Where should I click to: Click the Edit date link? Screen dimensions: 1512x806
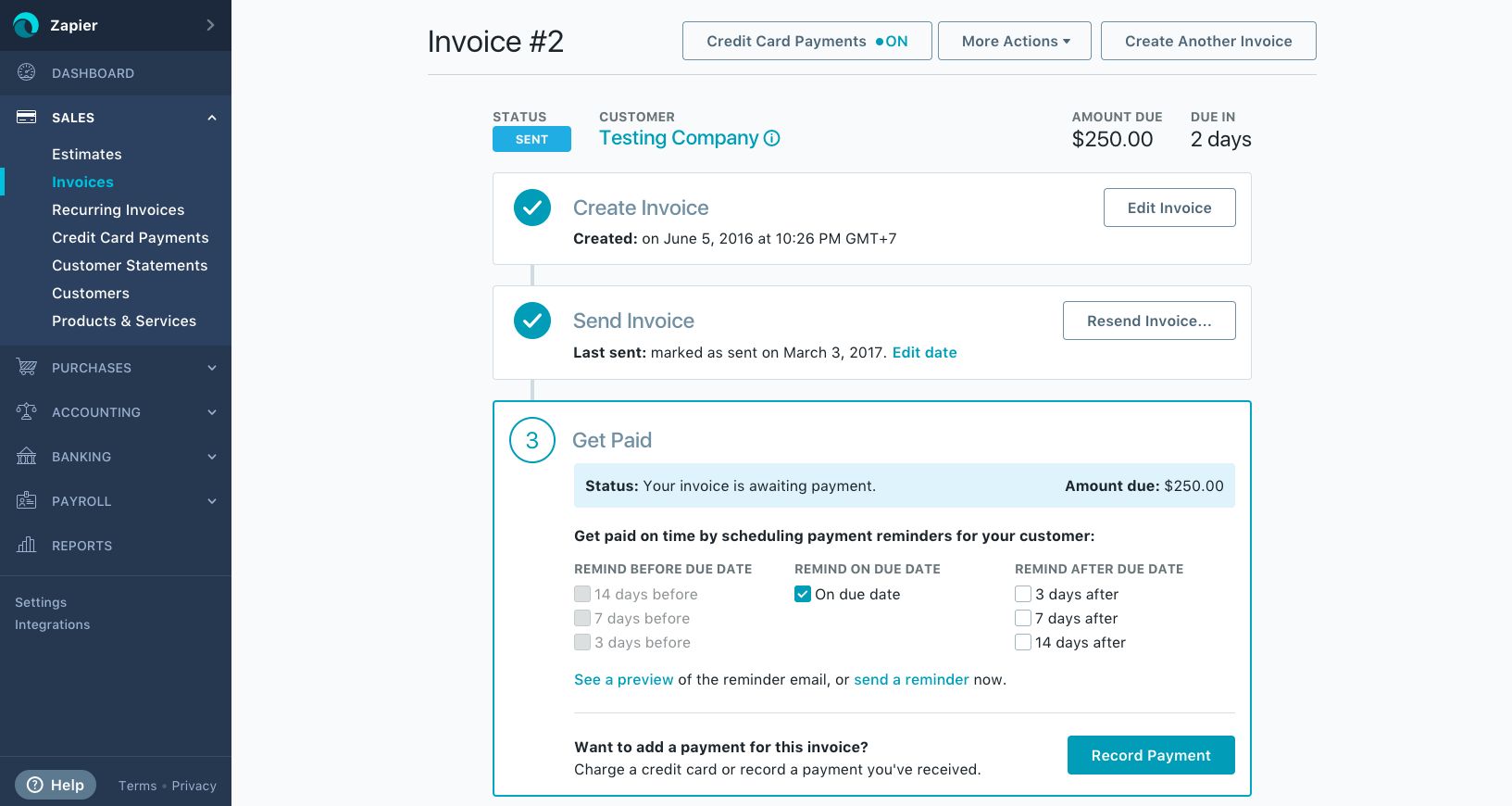[x=924, y=352]
